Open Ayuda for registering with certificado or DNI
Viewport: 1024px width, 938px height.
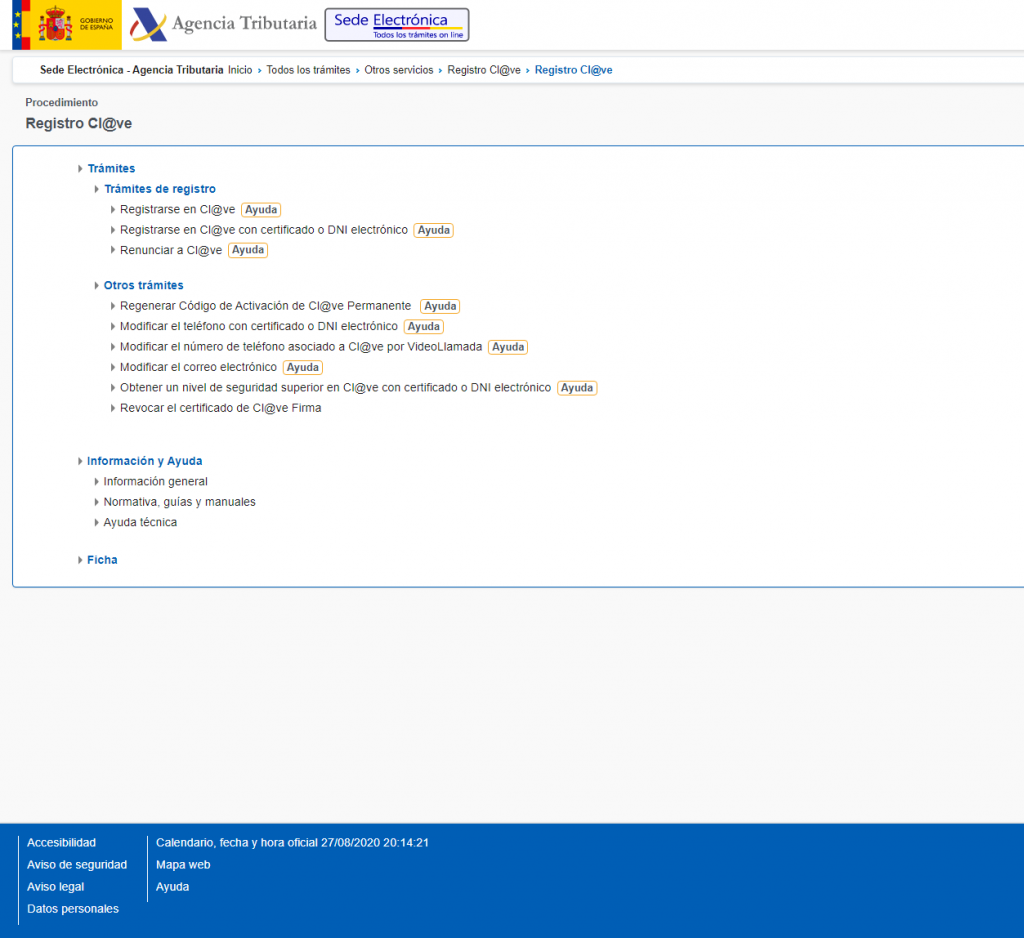(434, 230)
